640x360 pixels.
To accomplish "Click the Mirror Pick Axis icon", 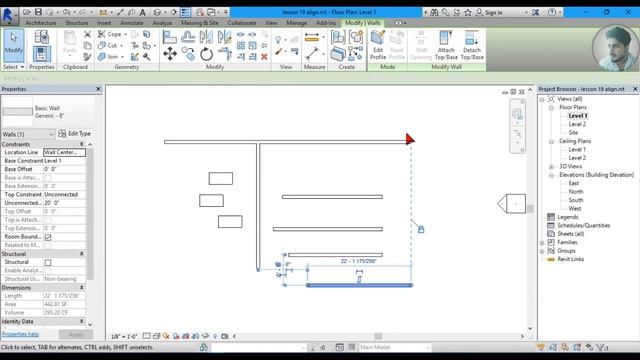I will tap(207, 37).
